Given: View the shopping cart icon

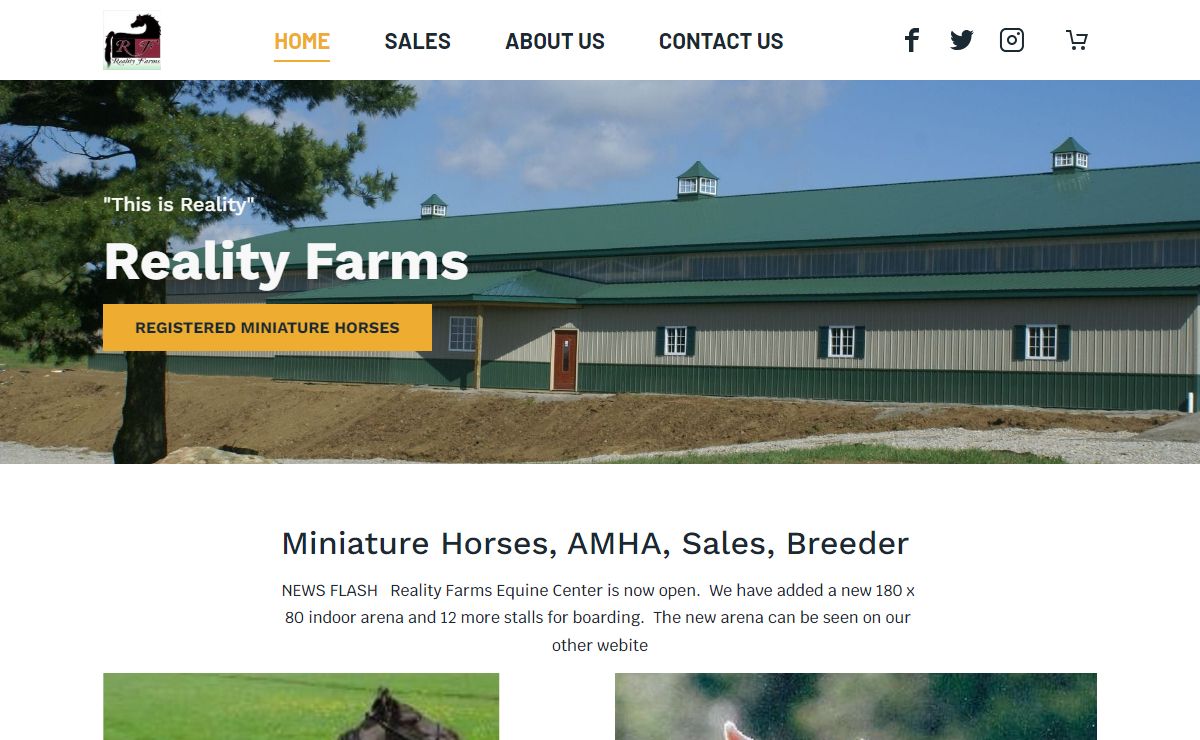Looking at the screenshot, I should pyautogui.click(x=1076, y=40).
